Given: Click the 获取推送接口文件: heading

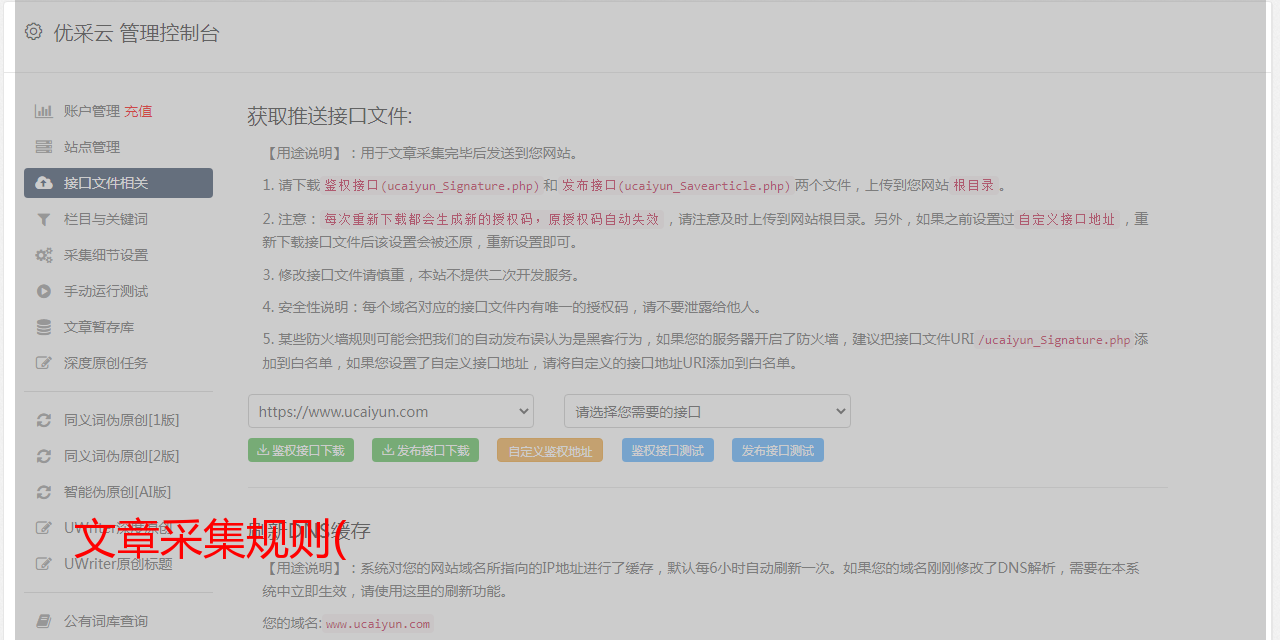Looking at the screenshot, I should [330, 116].
